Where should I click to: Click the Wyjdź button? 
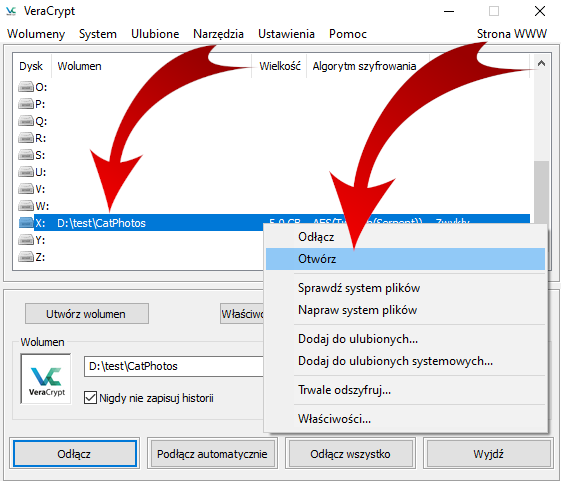[488, 454]
